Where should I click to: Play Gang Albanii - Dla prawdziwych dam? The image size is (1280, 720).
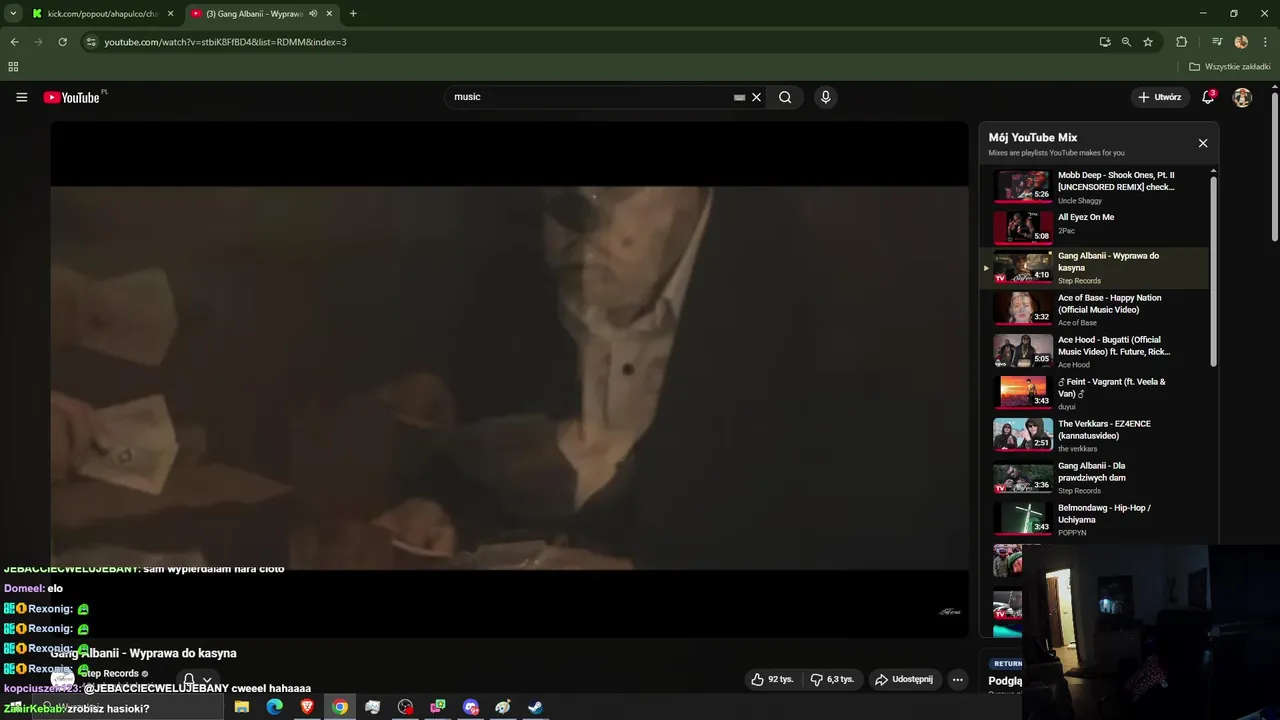(1095, 477)
